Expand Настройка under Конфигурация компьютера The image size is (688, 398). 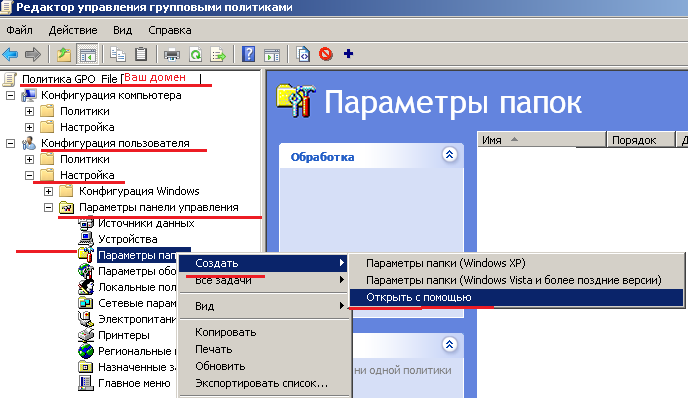point(29,127)
